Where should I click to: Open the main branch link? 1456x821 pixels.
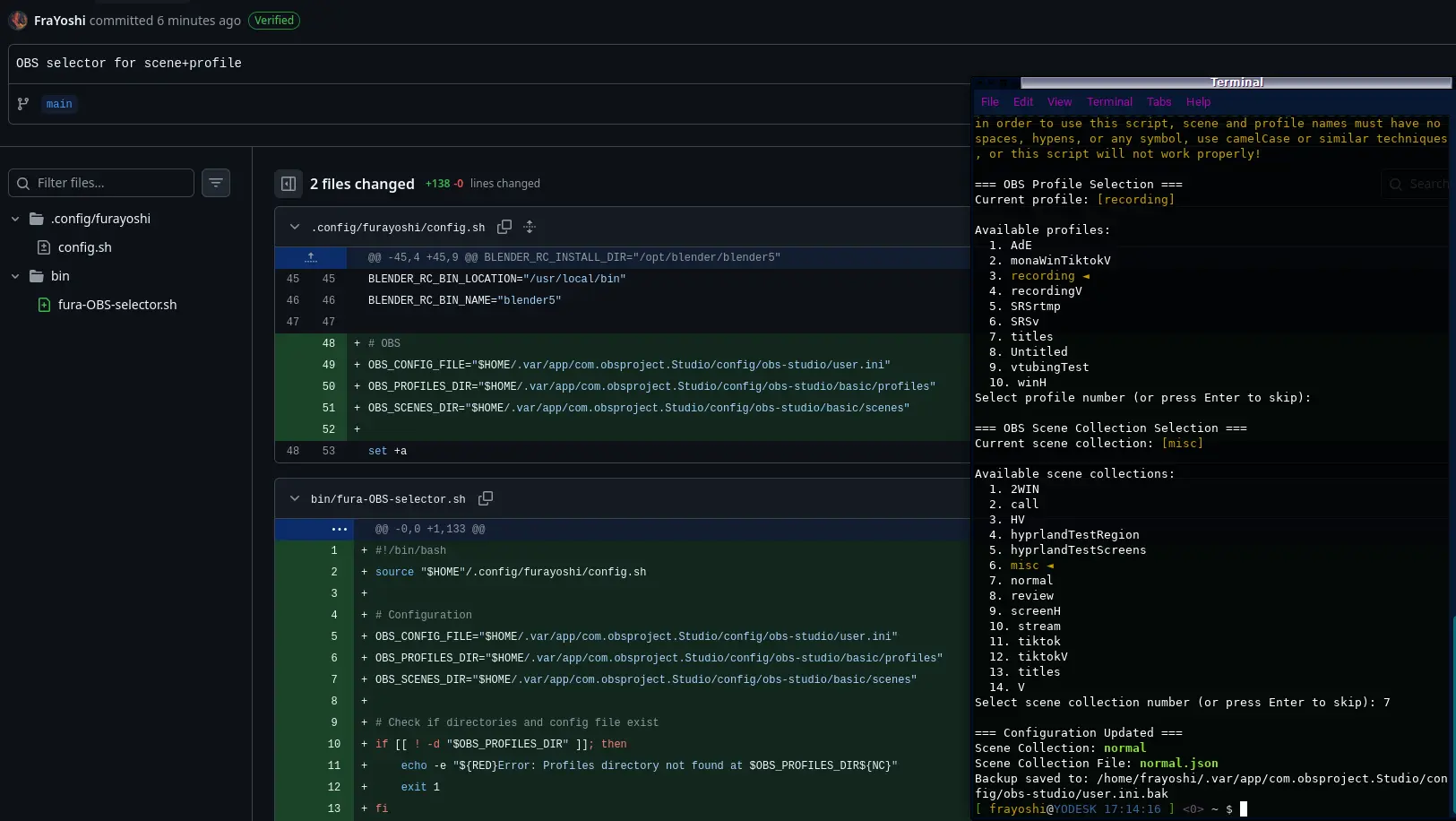tap(59, 104)
